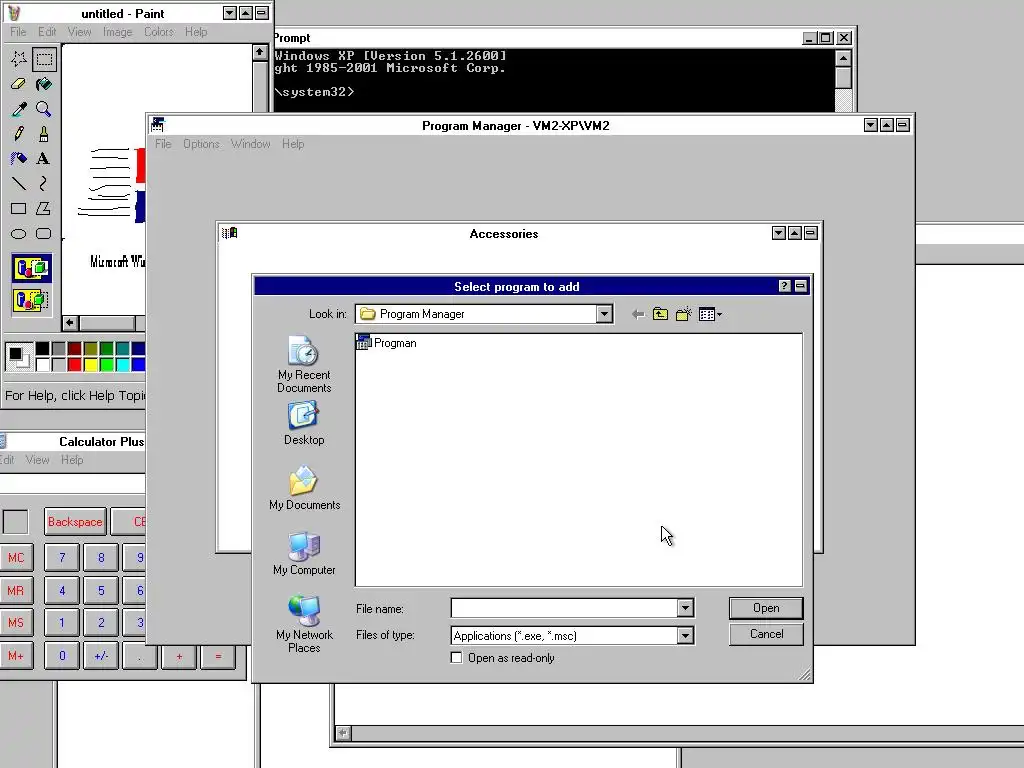
Task: Click the Cancel button in the dialog
Action: coord(766,634)
